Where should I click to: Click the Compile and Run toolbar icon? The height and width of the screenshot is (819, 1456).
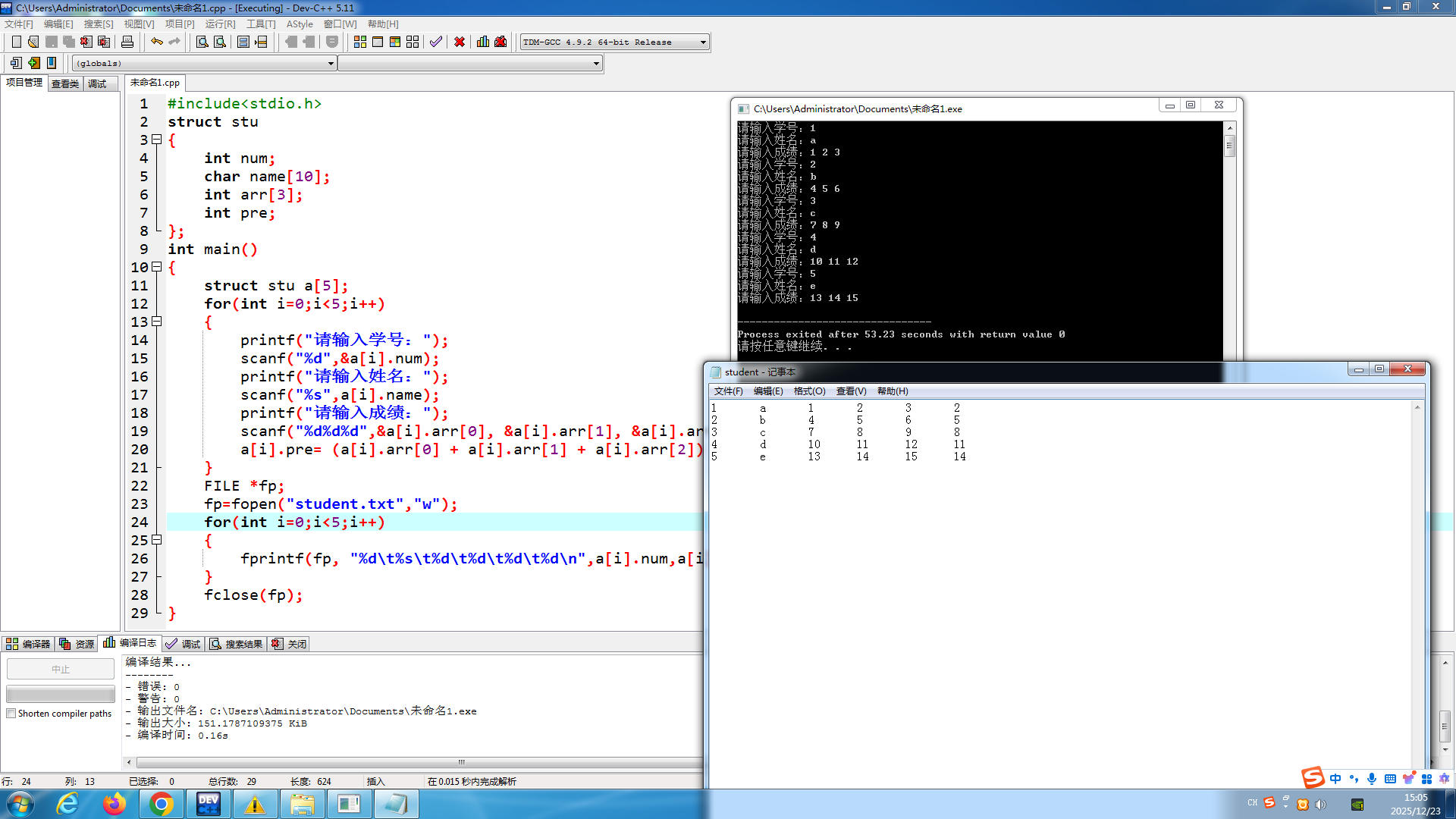click(395, 42)
